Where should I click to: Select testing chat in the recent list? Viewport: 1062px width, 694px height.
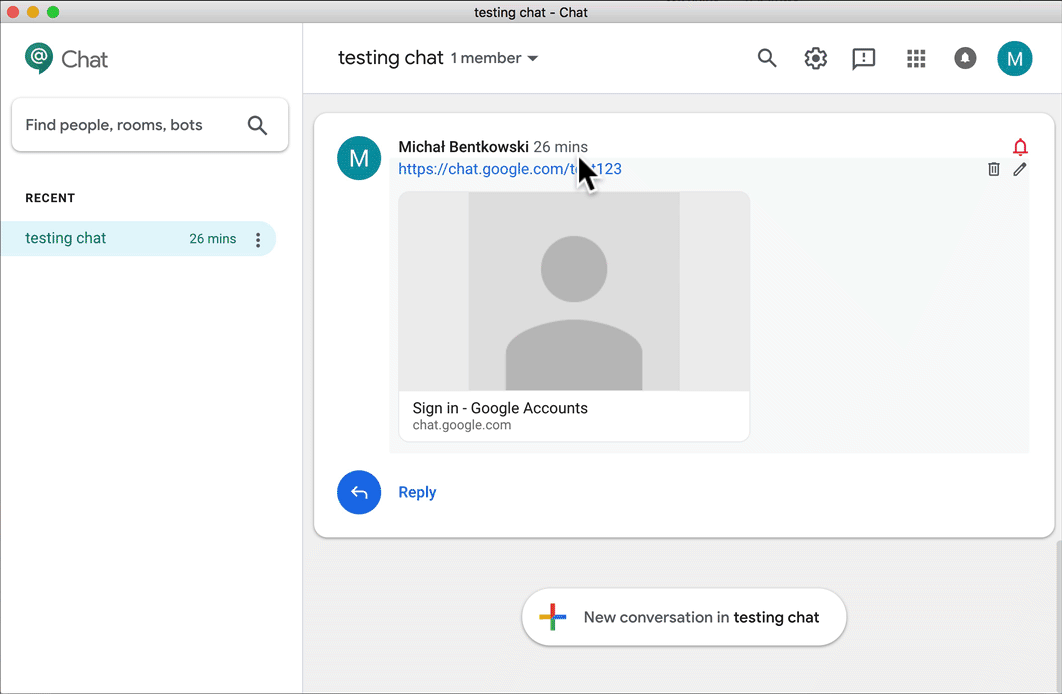[x=139, y=238]
